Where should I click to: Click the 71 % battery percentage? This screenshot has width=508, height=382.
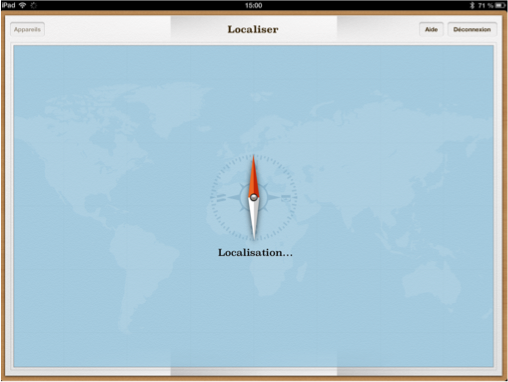click(x=485, y=5)
